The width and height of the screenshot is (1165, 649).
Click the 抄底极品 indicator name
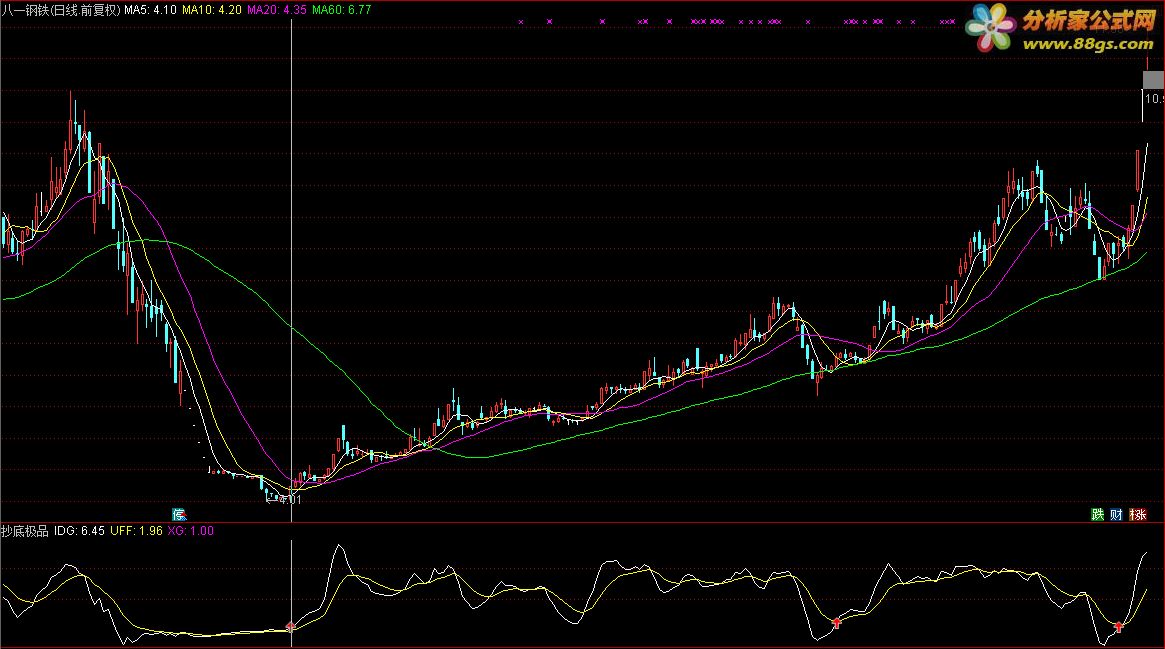coord(25,531)
